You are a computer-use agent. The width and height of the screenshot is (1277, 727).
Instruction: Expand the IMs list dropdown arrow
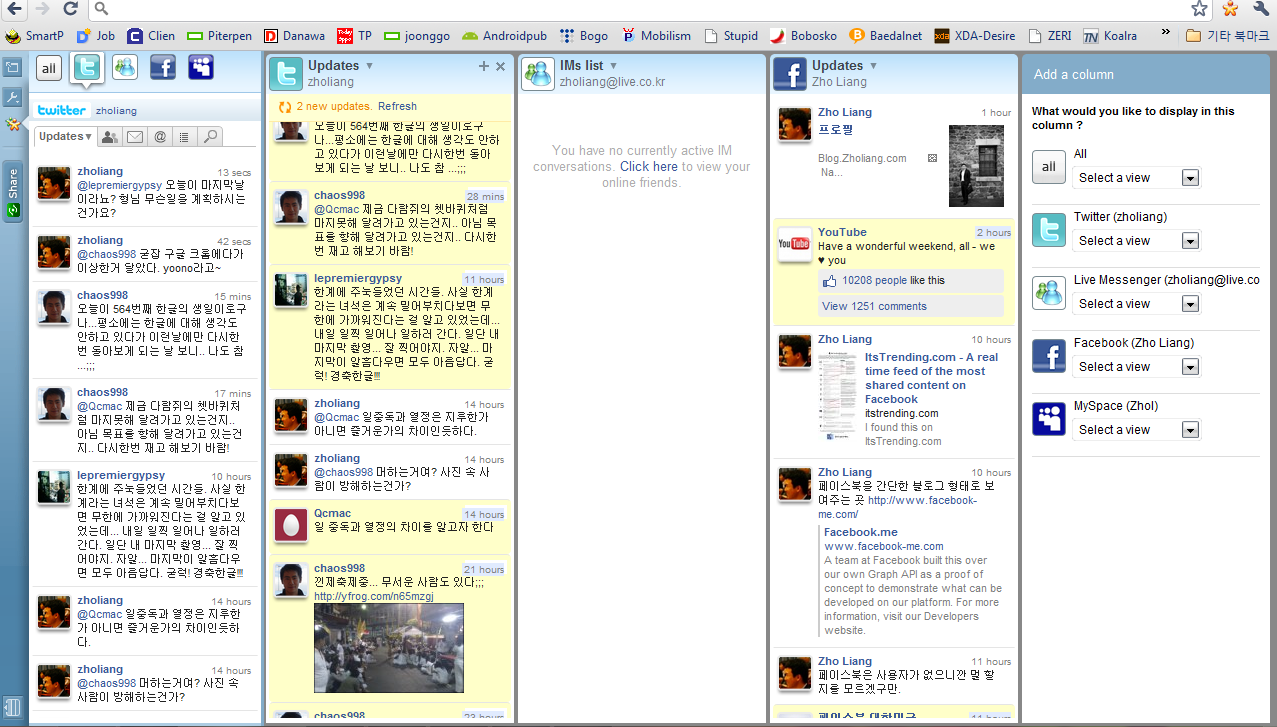(x=613, y=66)
